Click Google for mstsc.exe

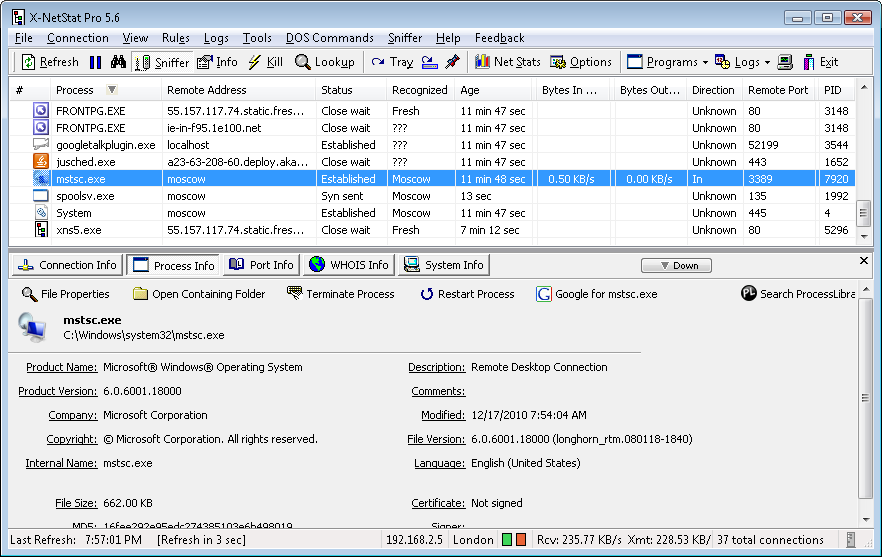point(596,294)
